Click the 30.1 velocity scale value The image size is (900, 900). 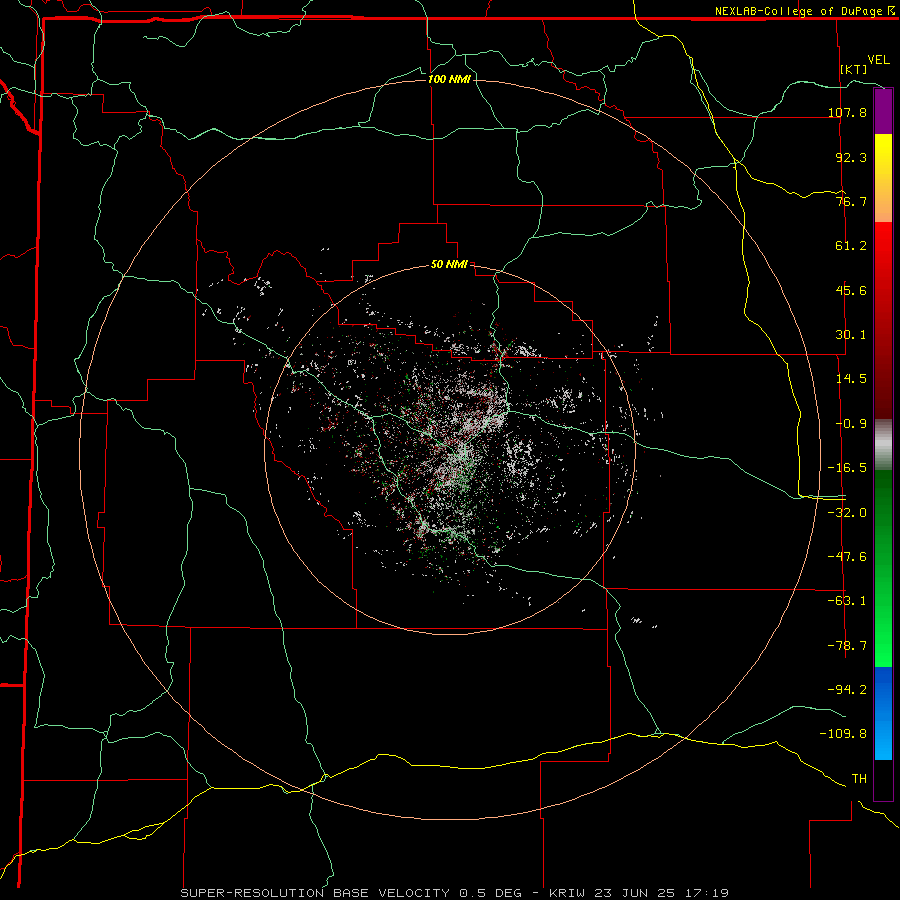click(x=851, y=335)
